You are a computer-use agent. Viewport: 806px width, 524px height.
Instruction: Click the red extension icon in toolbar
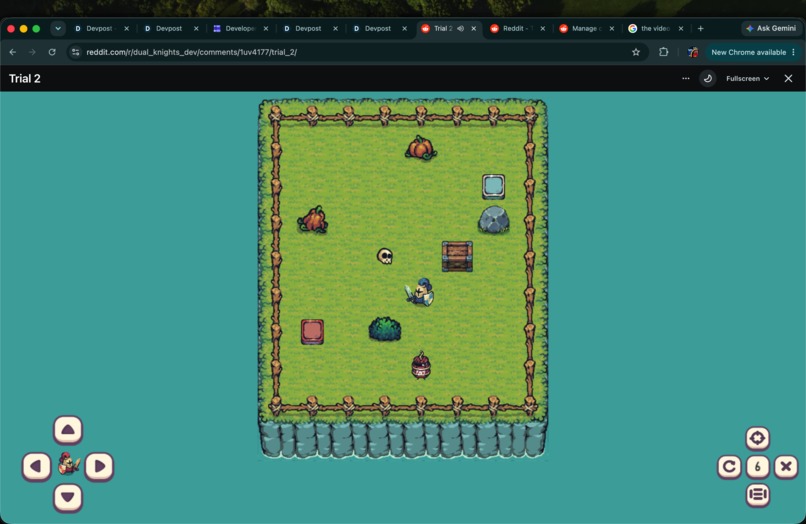[x=693, y=52]
